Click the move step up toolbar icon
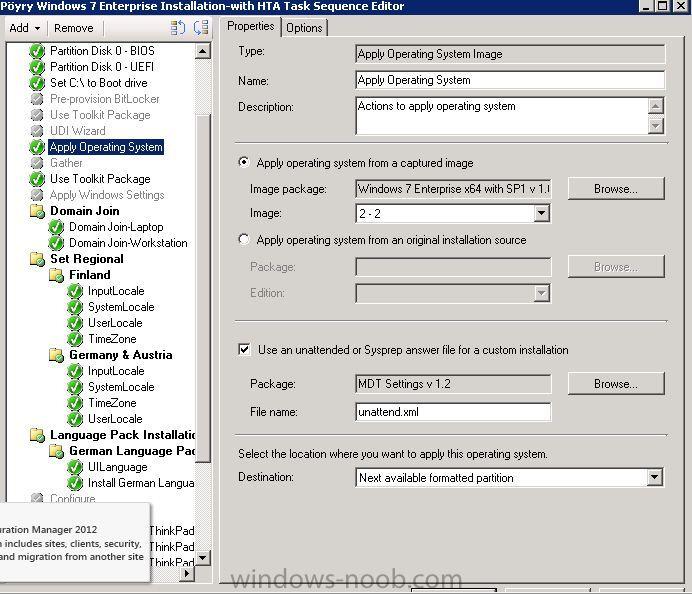 177,28
